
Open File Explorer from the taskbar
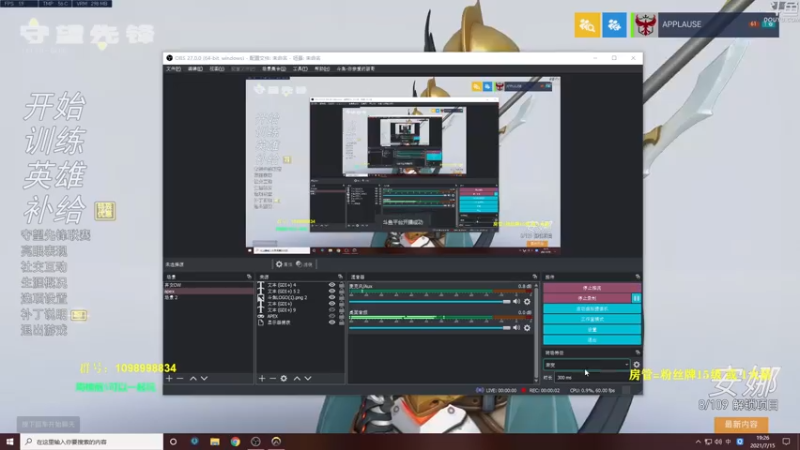(x=215, y=441)
